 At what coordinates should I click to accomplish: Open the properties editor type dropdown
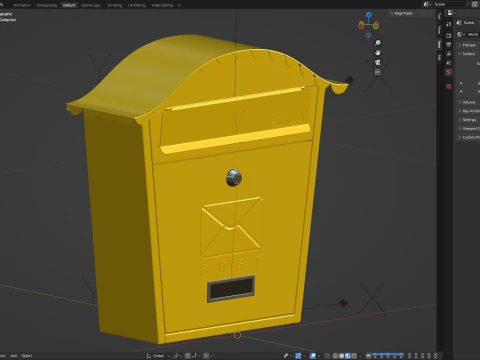point(451,13)
